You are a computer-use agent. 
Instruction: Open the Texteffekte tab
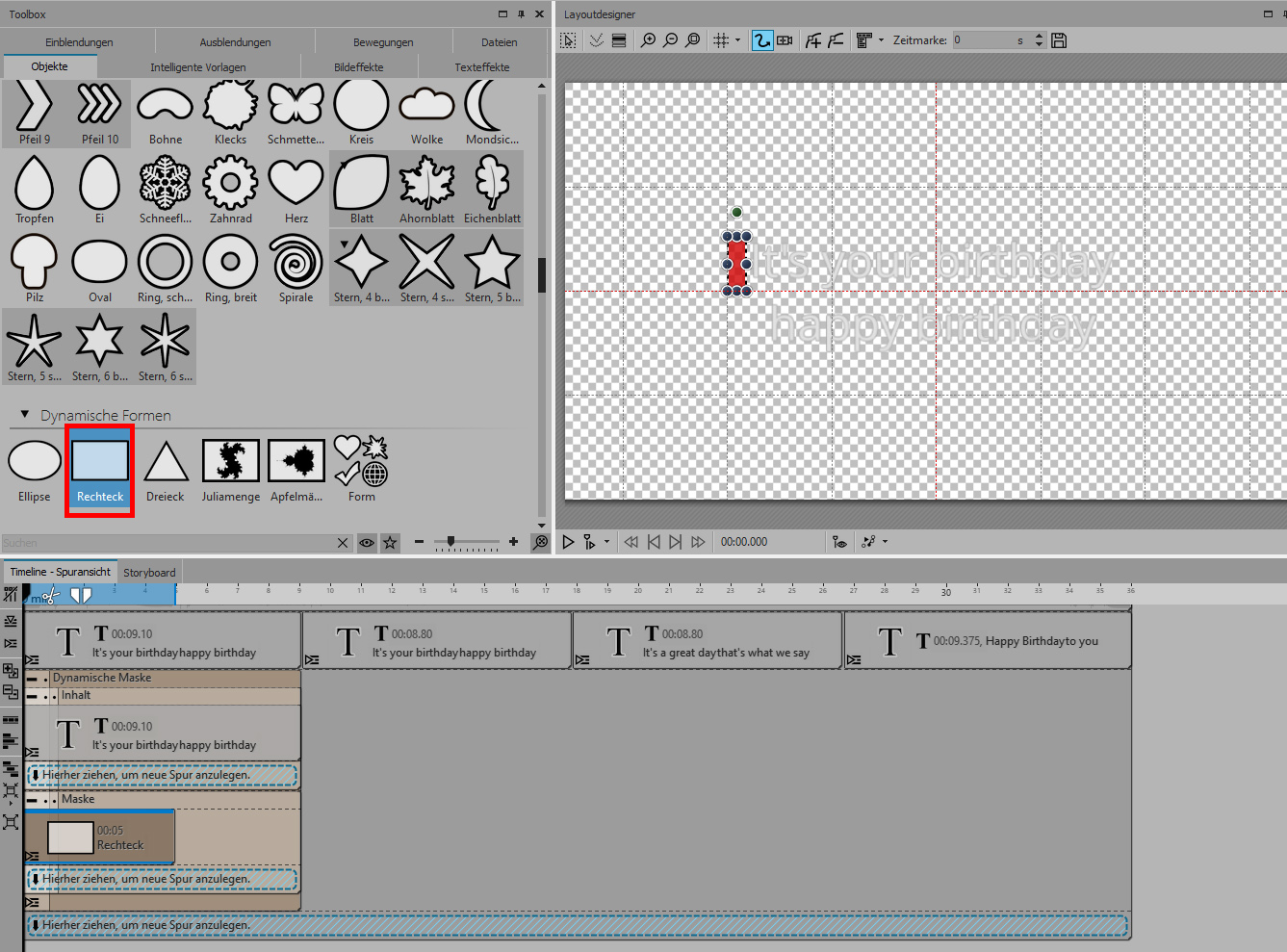coord(481,67)
